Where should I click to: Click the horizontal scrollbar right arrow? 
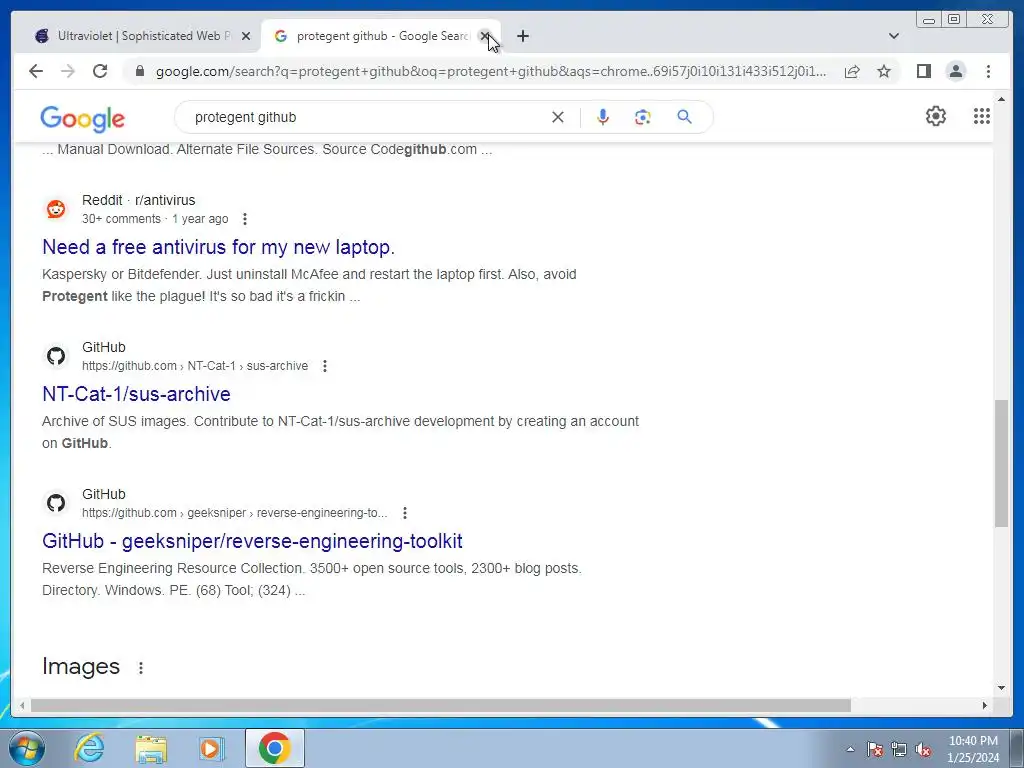[985, 705]
